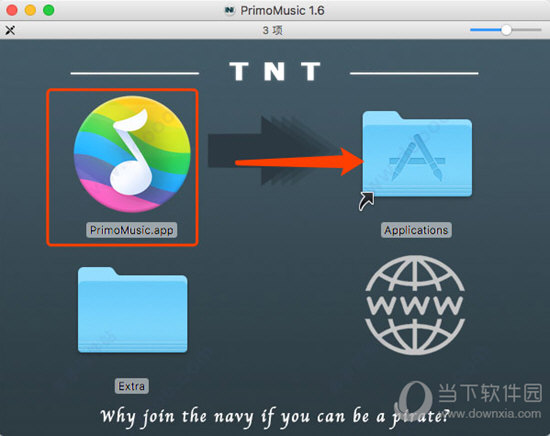Move the icon size slider thumb
The height and width of the screenshot is (436, 550).
click(x=506, y=30)
